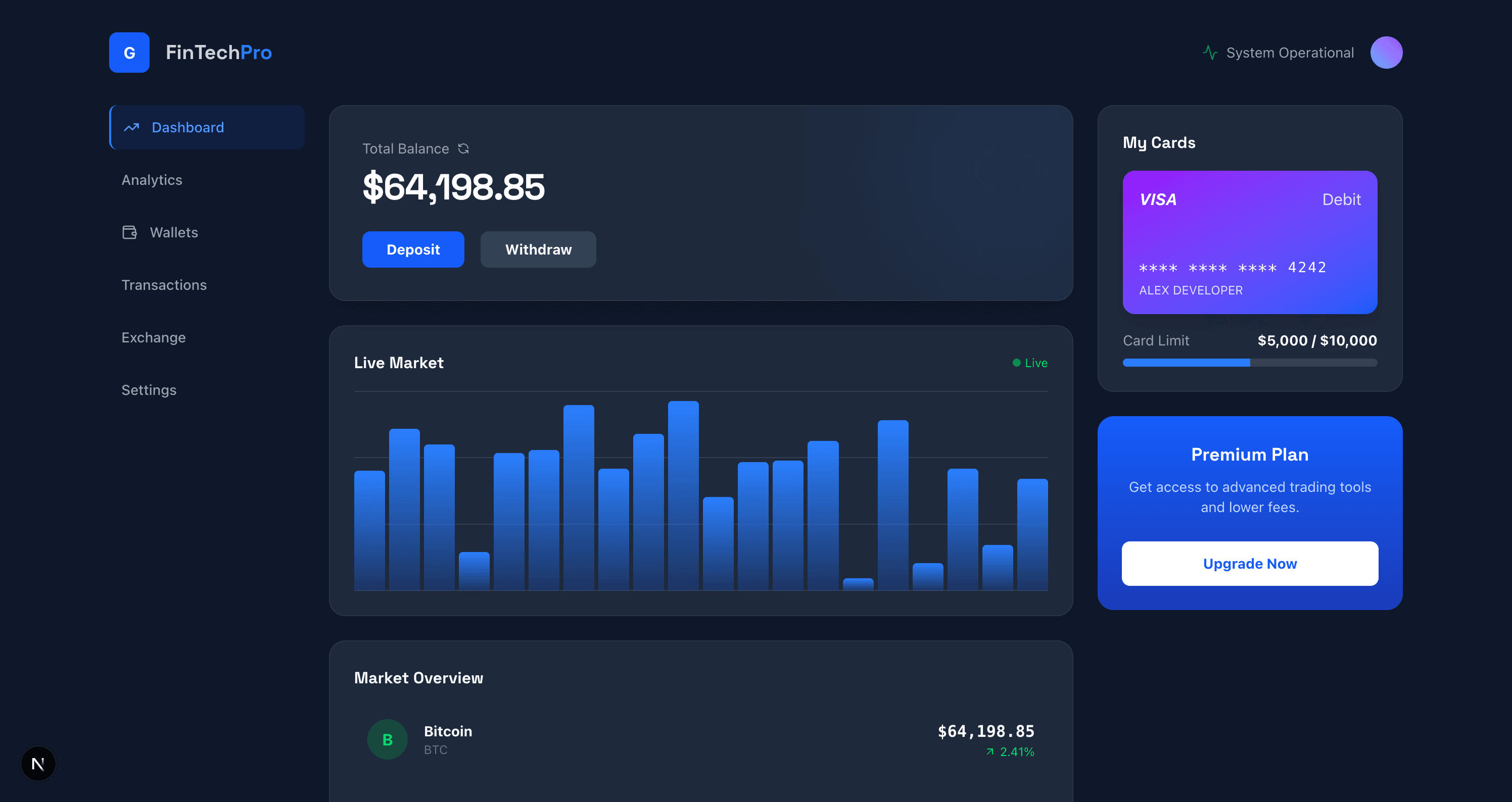The height and width of the screenshot is (802, 1512).
Task: Click the Card Limit progress bar
Action: pos(1250,363)
